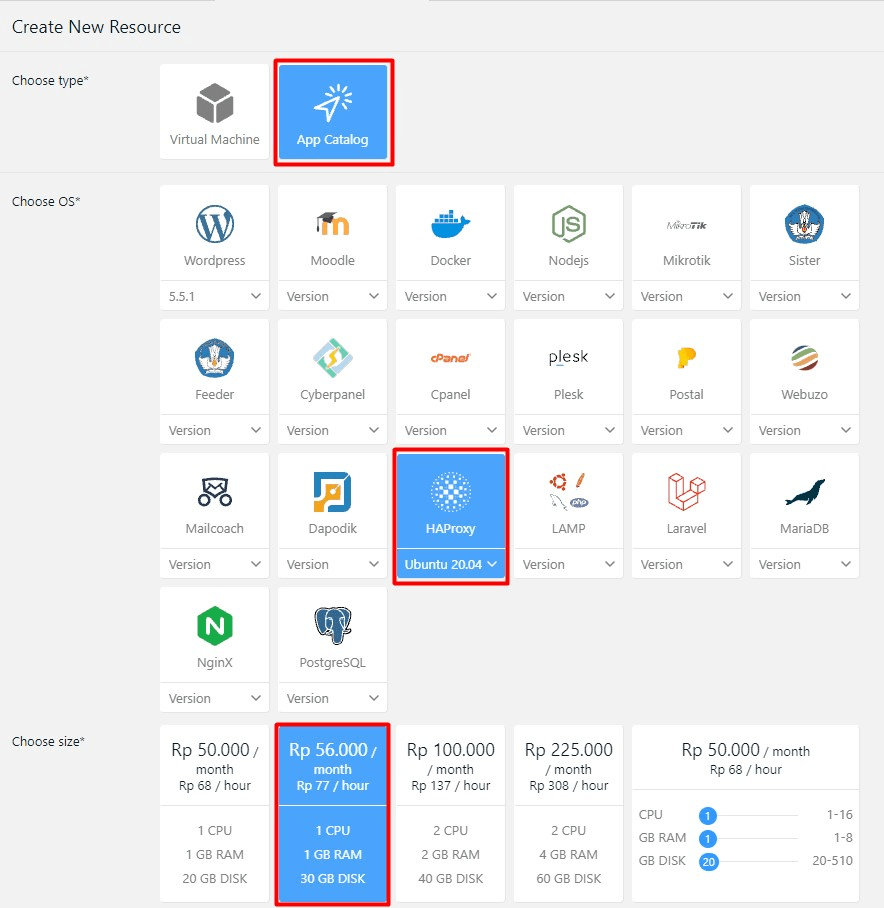Pick the Docker whale icon
The width and height of the screenshot is (884, 908).
pyautogui.click(x=450, y=225)
